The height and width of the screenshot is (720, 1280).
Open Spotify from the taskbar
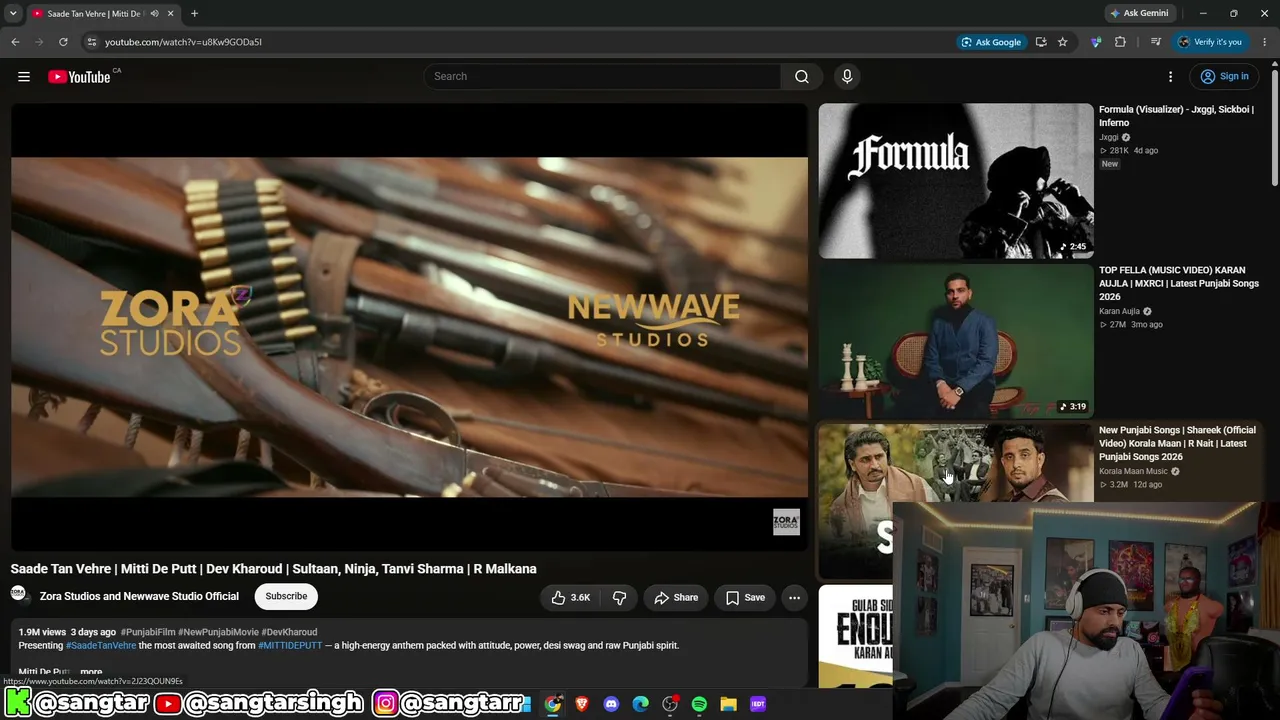coord(699,704)
